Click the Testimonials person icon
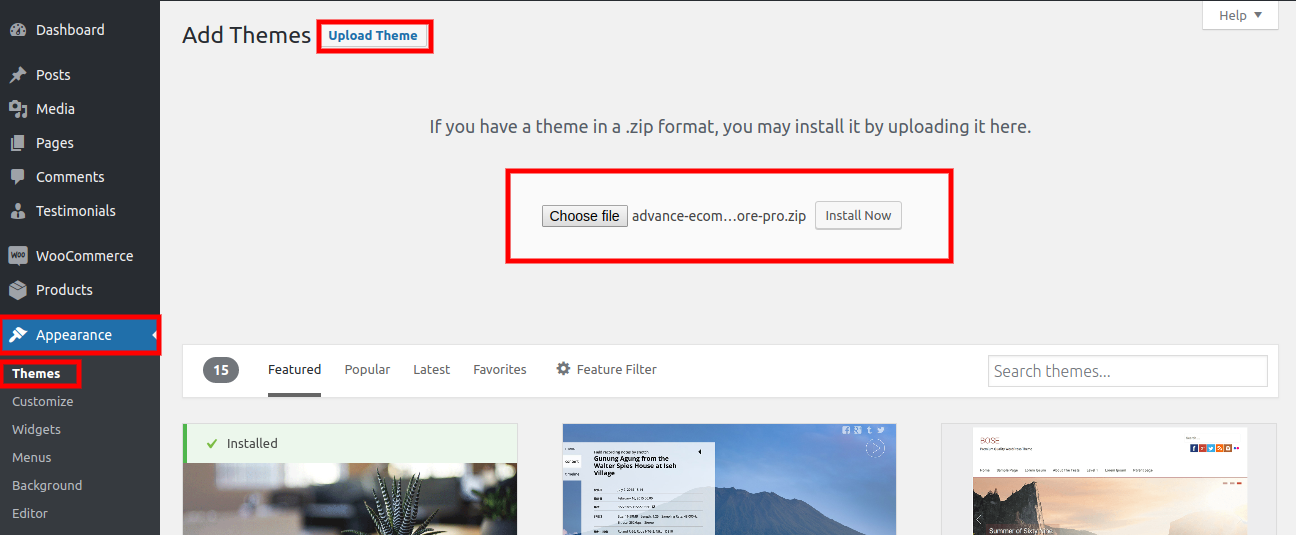 click(18, 211)
